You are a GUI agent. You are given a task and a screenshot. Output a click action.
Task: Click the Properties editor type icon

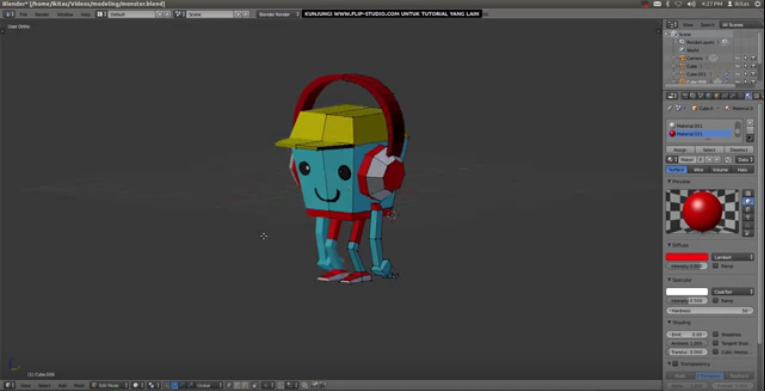(x=672, y=96)
